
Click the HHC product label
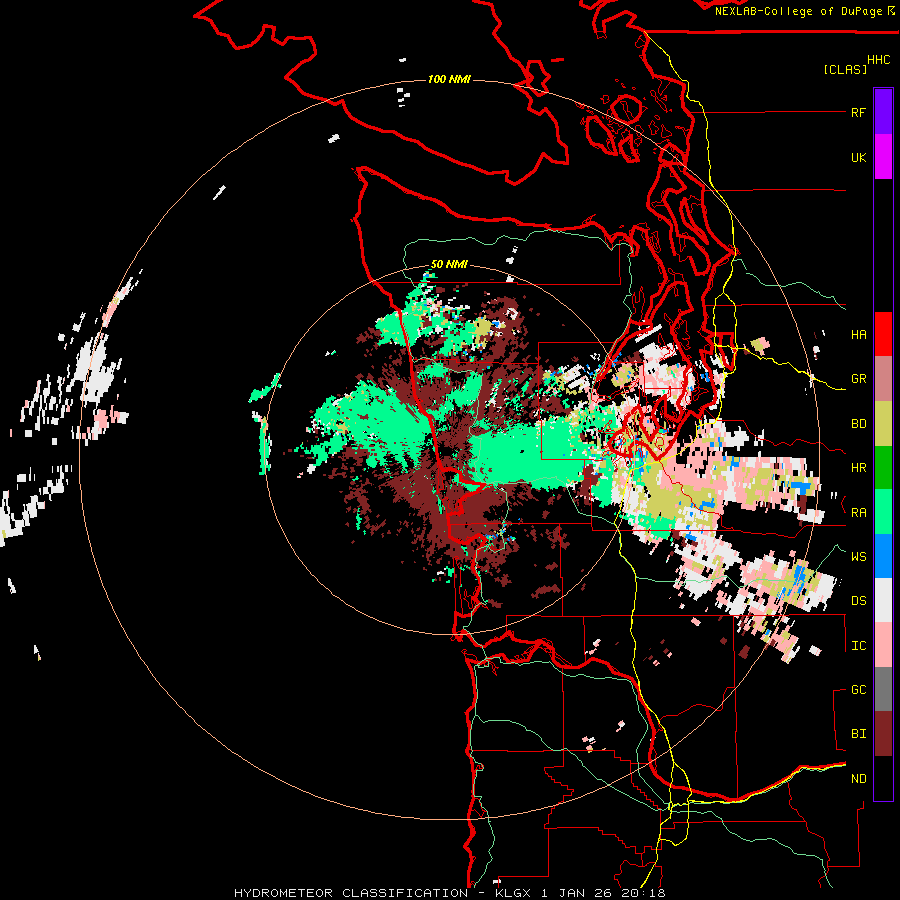click(x=878, y=60)
